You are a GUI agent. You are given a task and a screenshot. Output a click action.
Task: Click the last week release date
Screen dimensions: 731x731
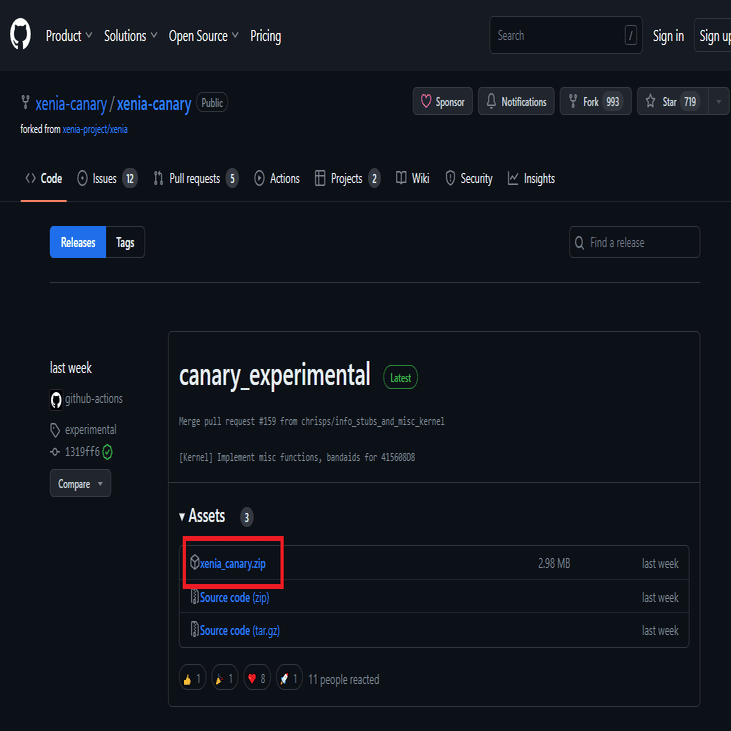[71, 368]
